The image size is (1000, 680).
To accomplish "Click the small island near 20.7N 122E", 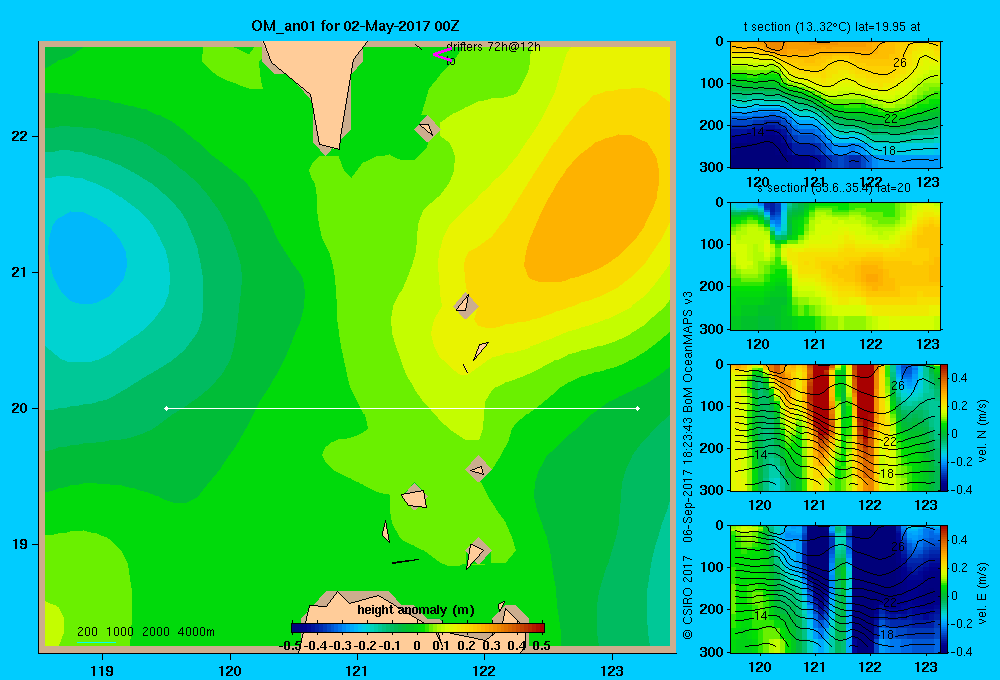I will point(465,305).
